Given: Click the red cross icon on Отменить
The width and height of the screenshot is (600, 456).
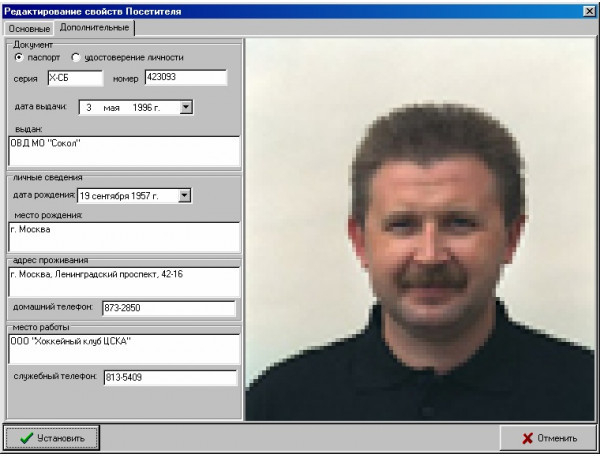Looking at the screenshot, I should [527, 438].
